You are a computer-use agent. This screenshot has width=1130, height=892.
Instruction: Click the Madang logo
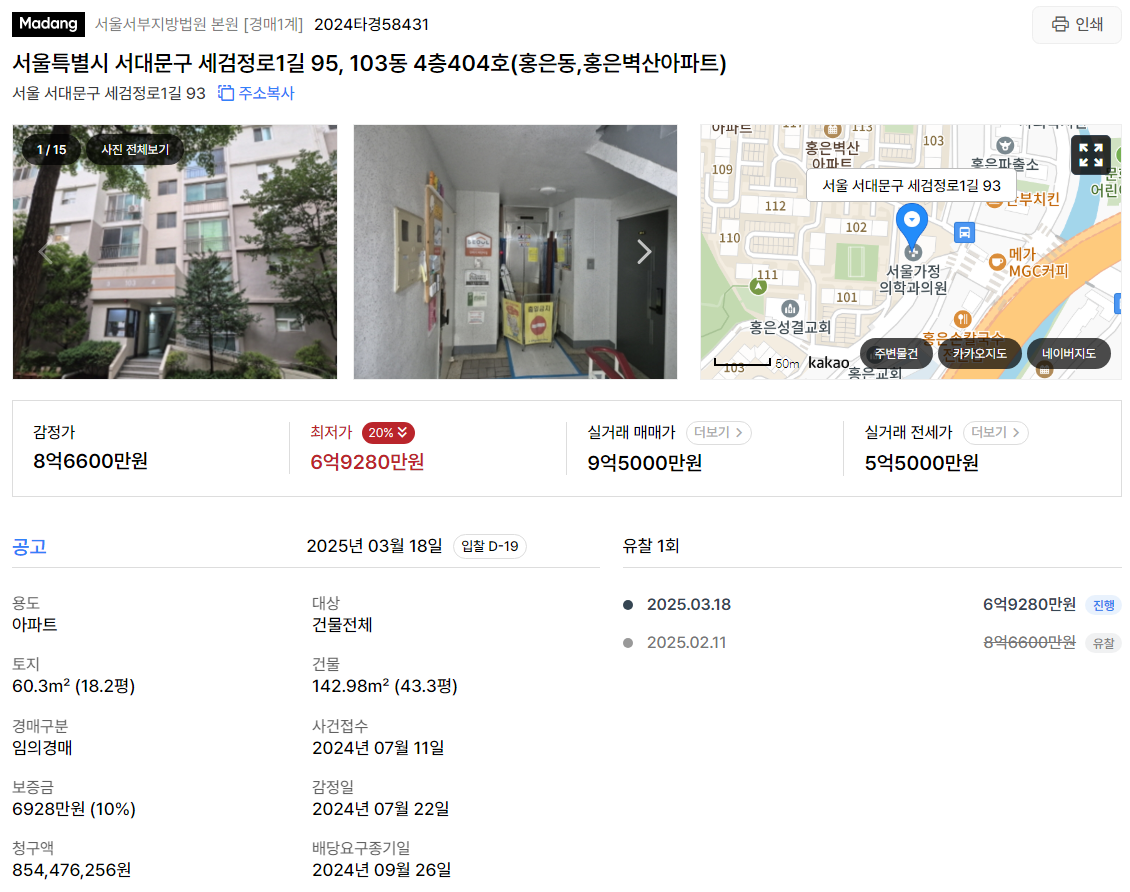click(48, 24)
